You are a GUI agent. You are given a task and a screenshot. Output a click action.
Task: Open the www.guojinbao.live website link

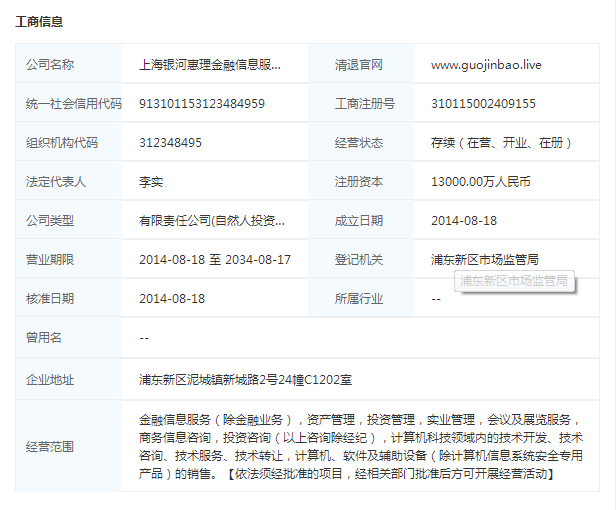click(486, 64)
